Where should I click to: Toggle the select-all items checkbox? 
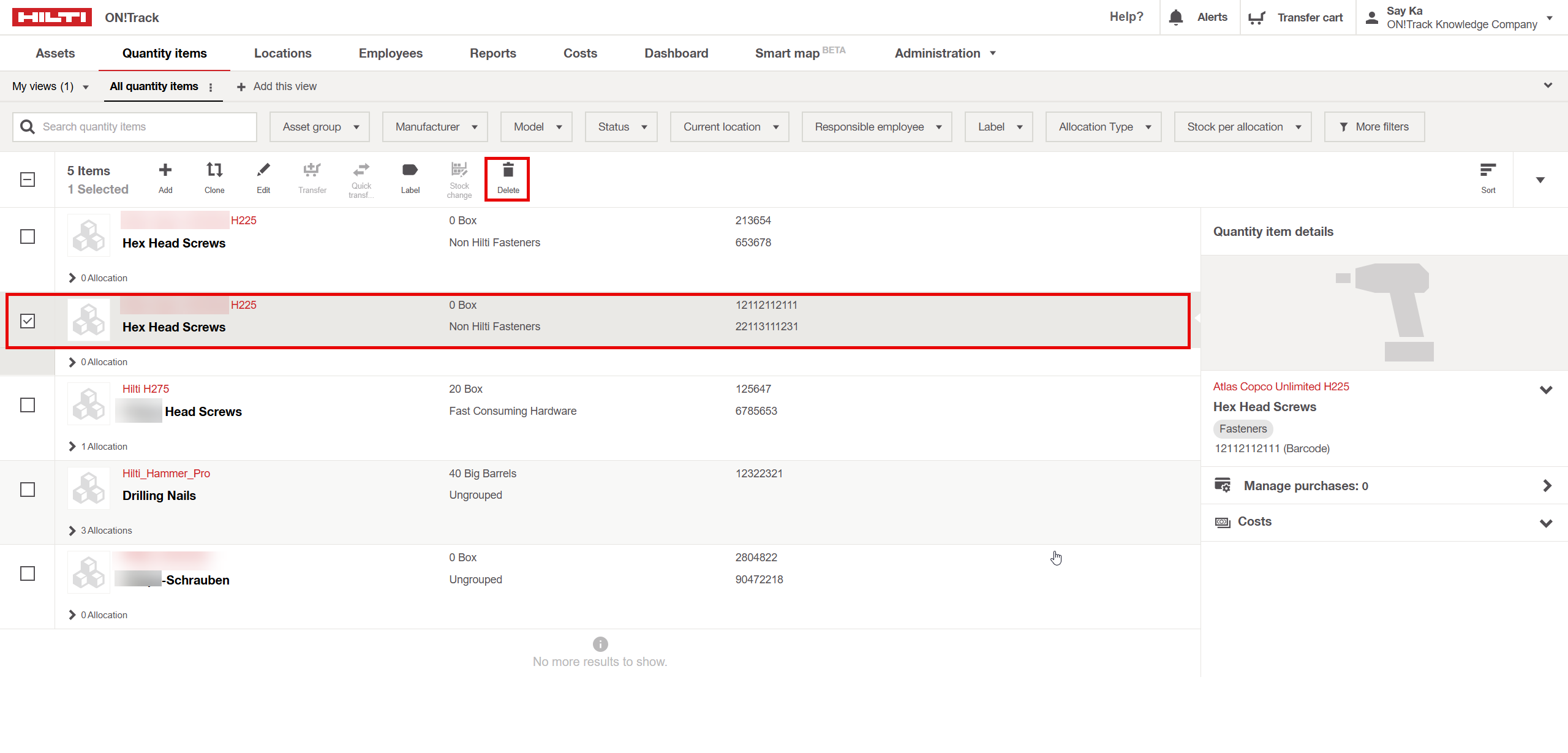coord(28,180)
